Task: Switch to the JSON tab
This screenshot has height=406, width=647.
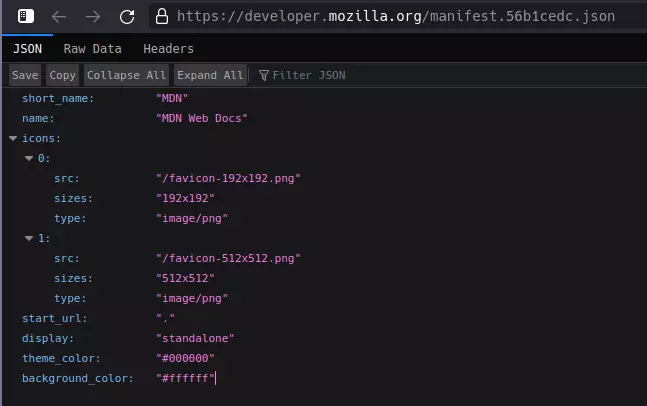Action: pos(28,49)
